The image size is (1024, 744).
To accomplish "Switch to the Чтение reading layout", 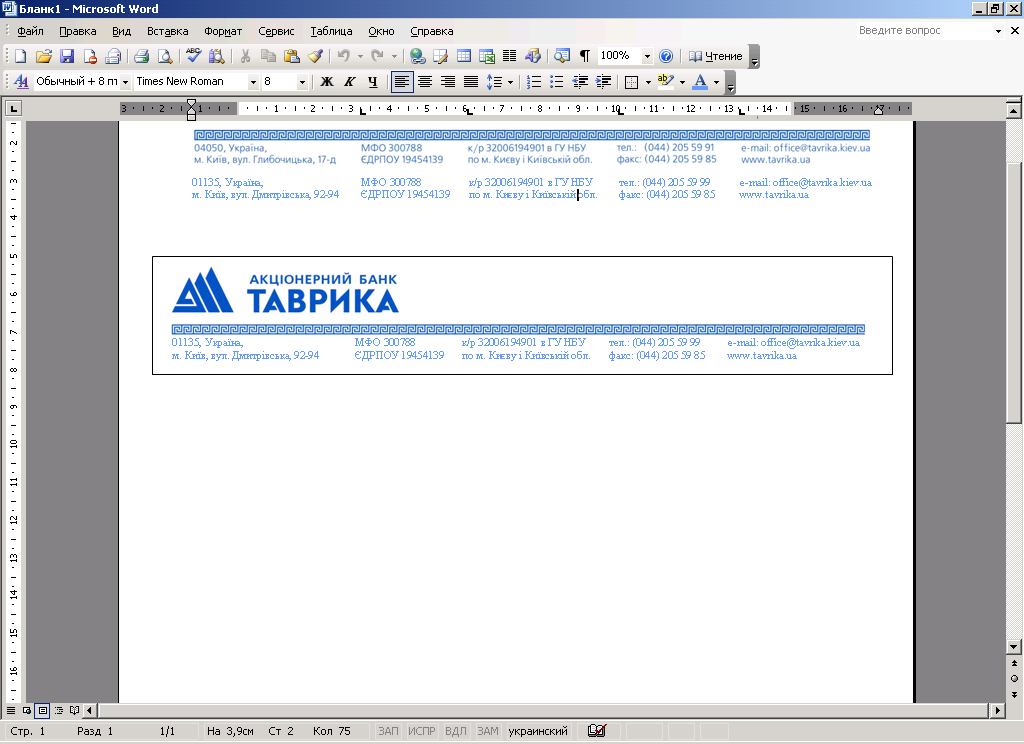I will coord(716,56).
